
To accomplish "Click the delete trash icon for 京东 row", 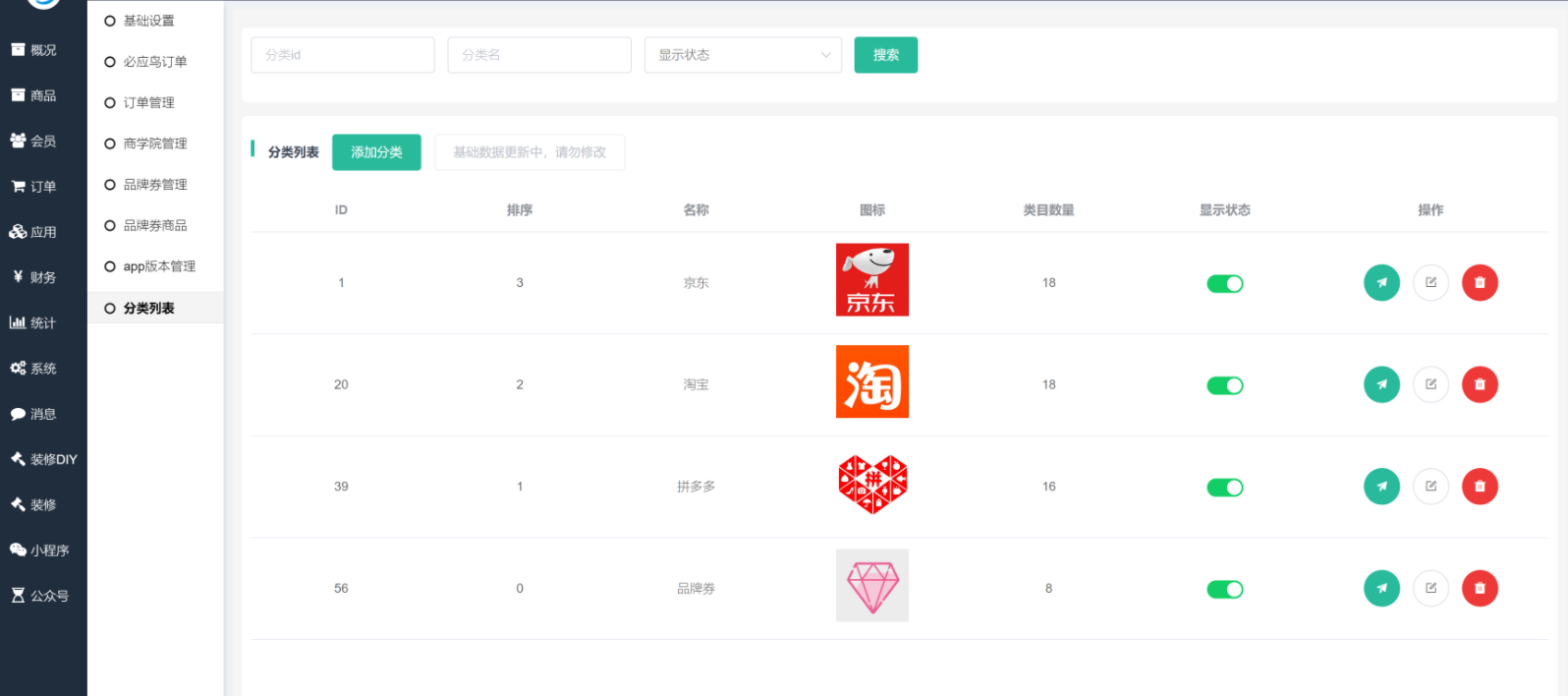I will [1480, 283].
